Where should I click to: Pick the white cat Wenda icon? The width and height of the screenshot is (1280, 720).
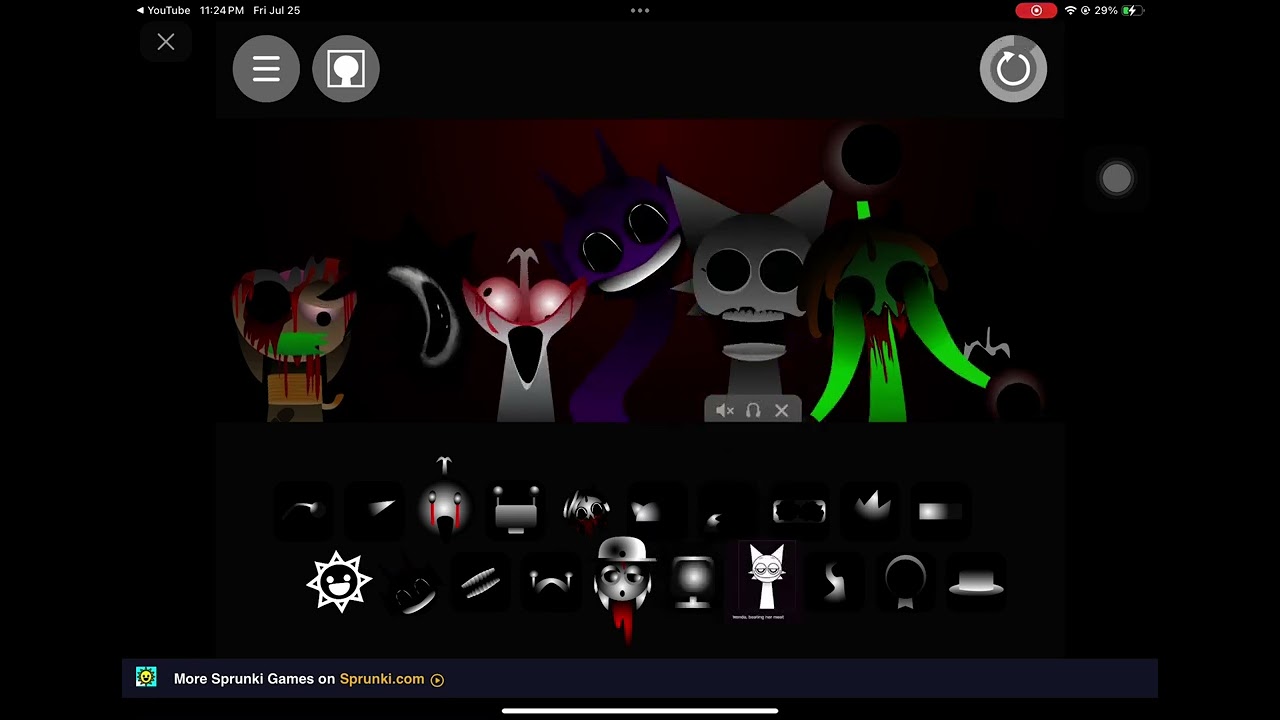point(766,581)
